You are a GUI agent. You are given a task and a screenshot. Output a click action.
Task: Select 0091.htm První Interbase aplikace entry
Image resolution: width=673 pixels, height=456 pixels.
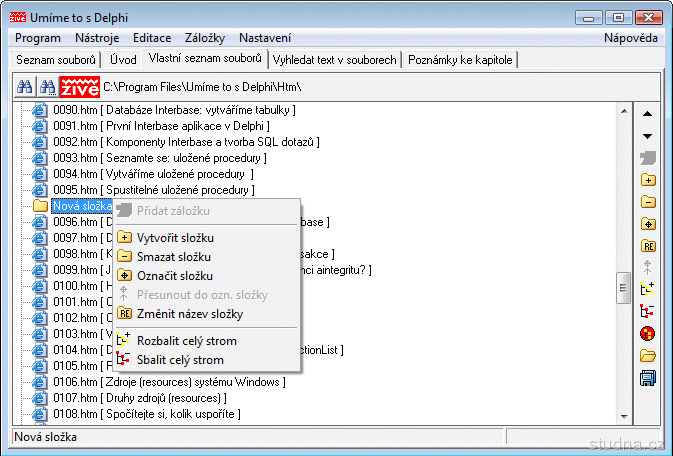point(161,126)
